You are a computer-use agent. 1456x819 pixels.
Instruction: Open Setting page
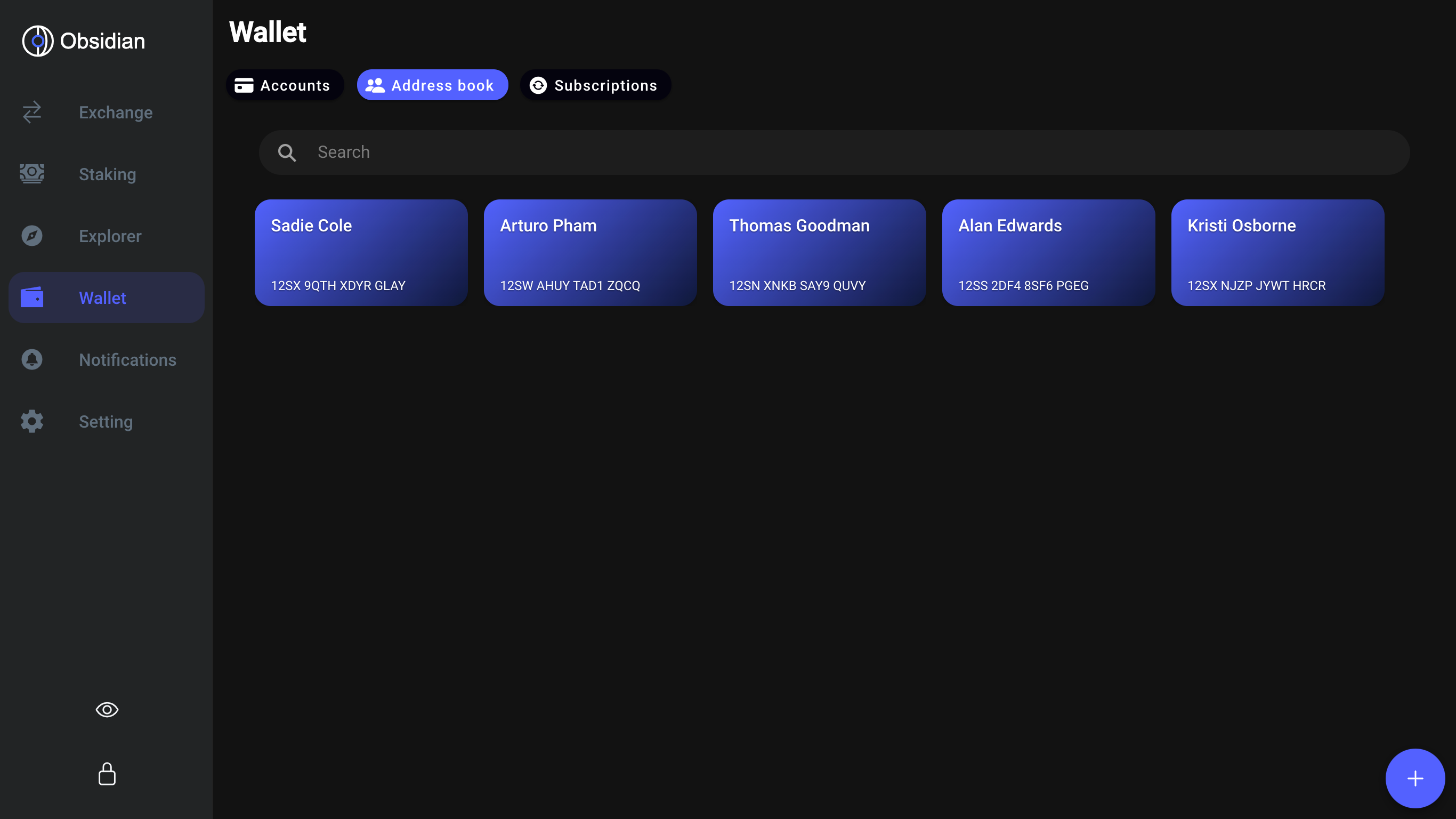(106, 421)
